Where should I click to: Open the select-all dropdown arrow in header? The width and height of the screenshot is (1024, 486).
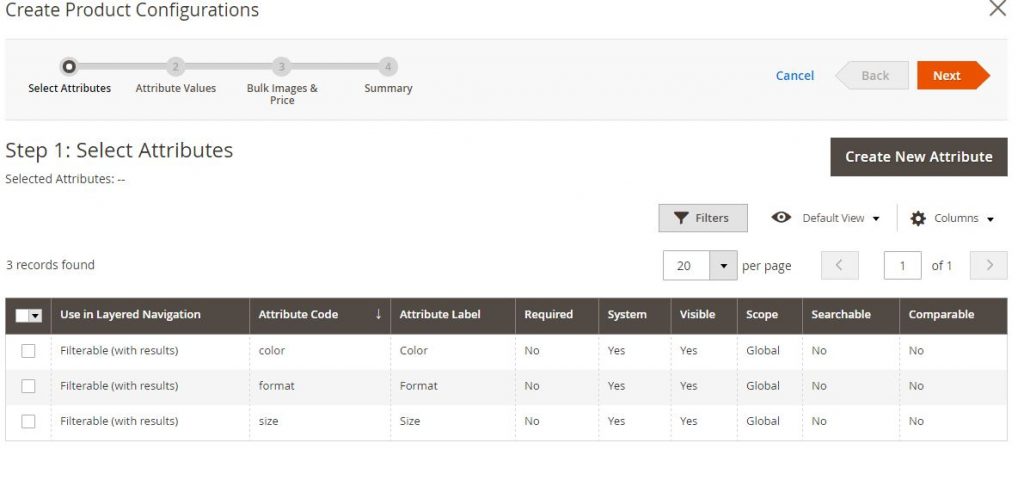click(36, 316)
